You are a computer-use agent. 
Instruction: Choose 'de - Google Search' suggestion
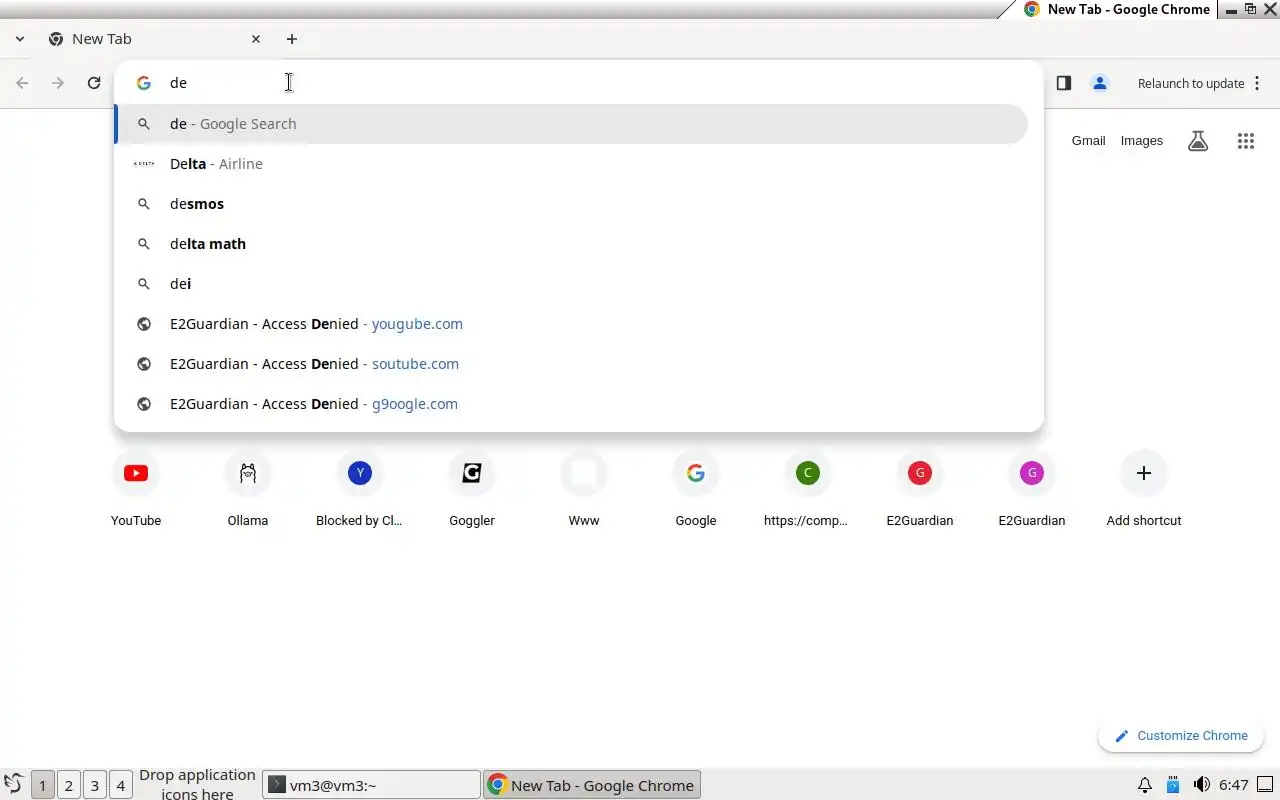click(572, 124)
